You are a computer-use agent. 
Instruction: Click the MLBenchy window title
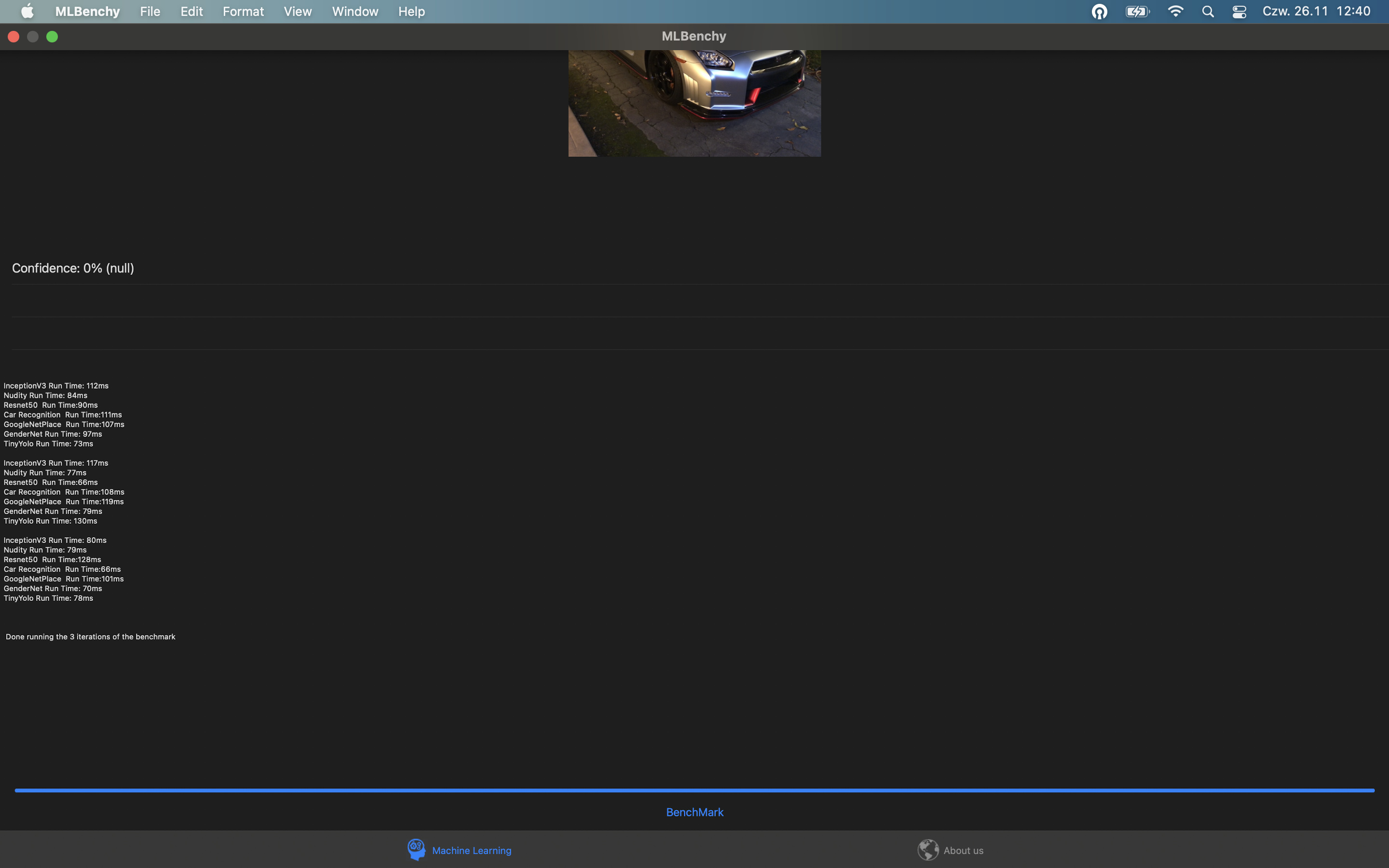coord(694,36)
